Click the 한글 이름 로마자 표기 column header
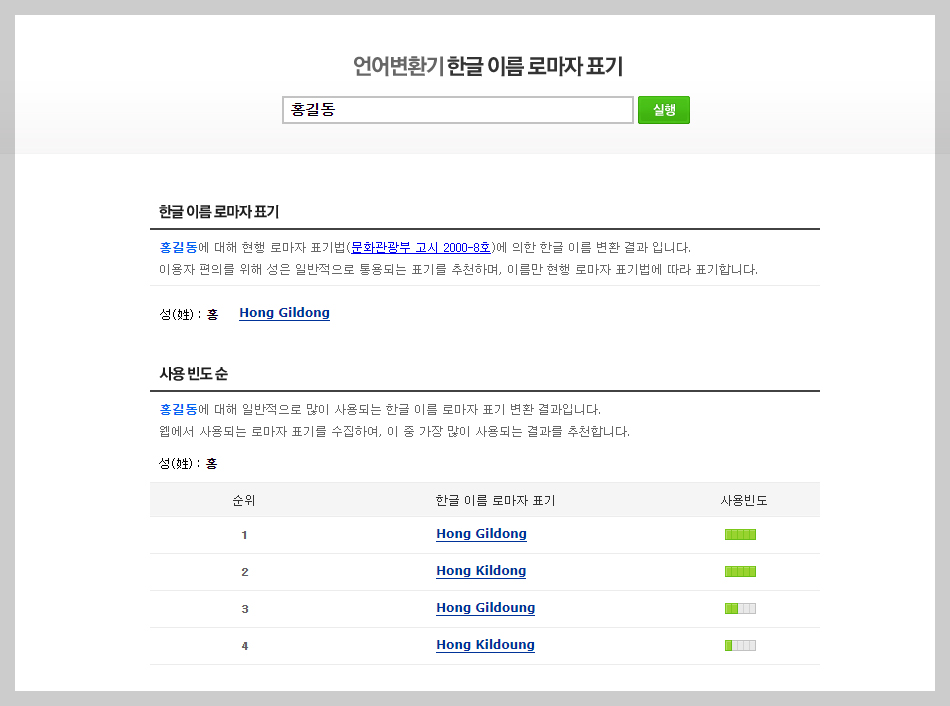The width and height of the screenshot is (950, 706). tap(495, 500)
